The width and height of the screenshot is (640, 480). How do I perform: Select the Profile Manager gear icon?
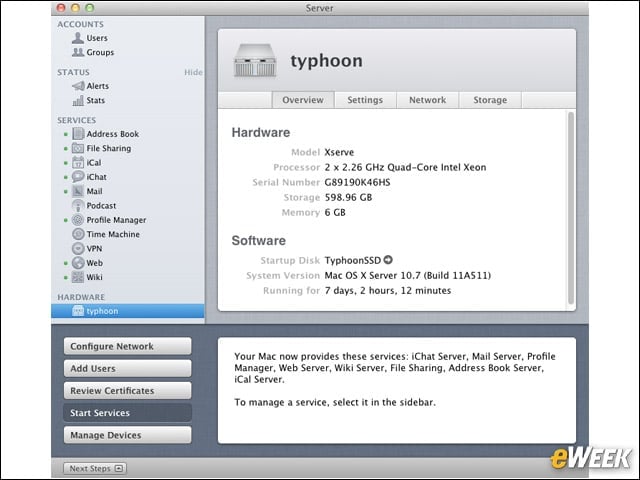[78, 220]
